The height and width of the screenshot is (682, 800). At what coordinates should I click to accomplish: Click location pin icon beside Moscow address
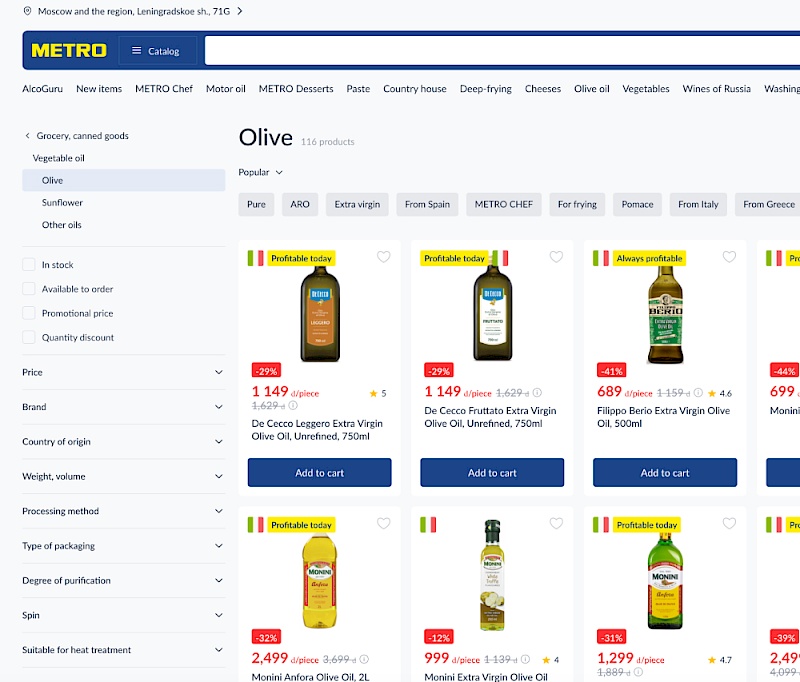tap(28, 11)
